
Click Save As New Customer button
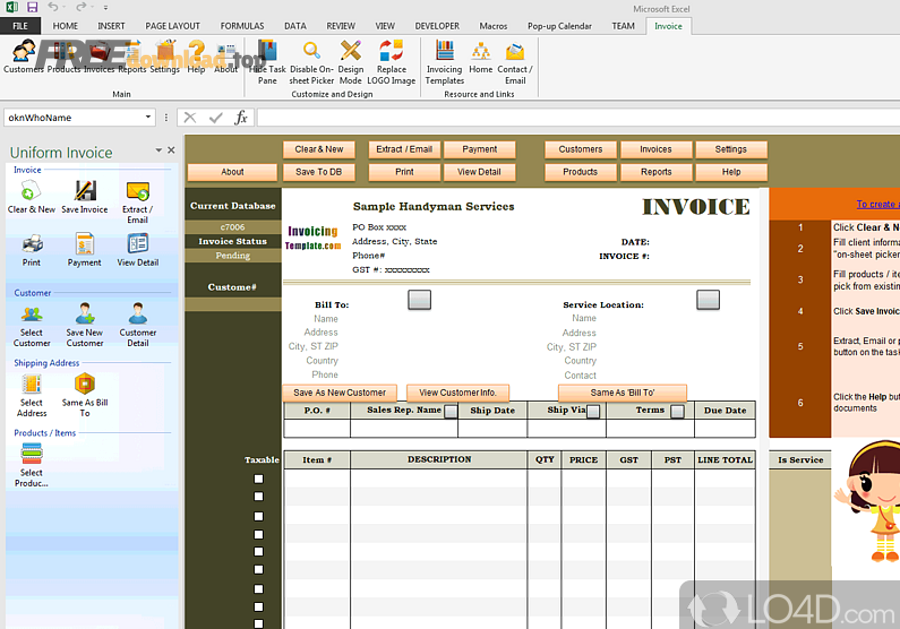340,393
